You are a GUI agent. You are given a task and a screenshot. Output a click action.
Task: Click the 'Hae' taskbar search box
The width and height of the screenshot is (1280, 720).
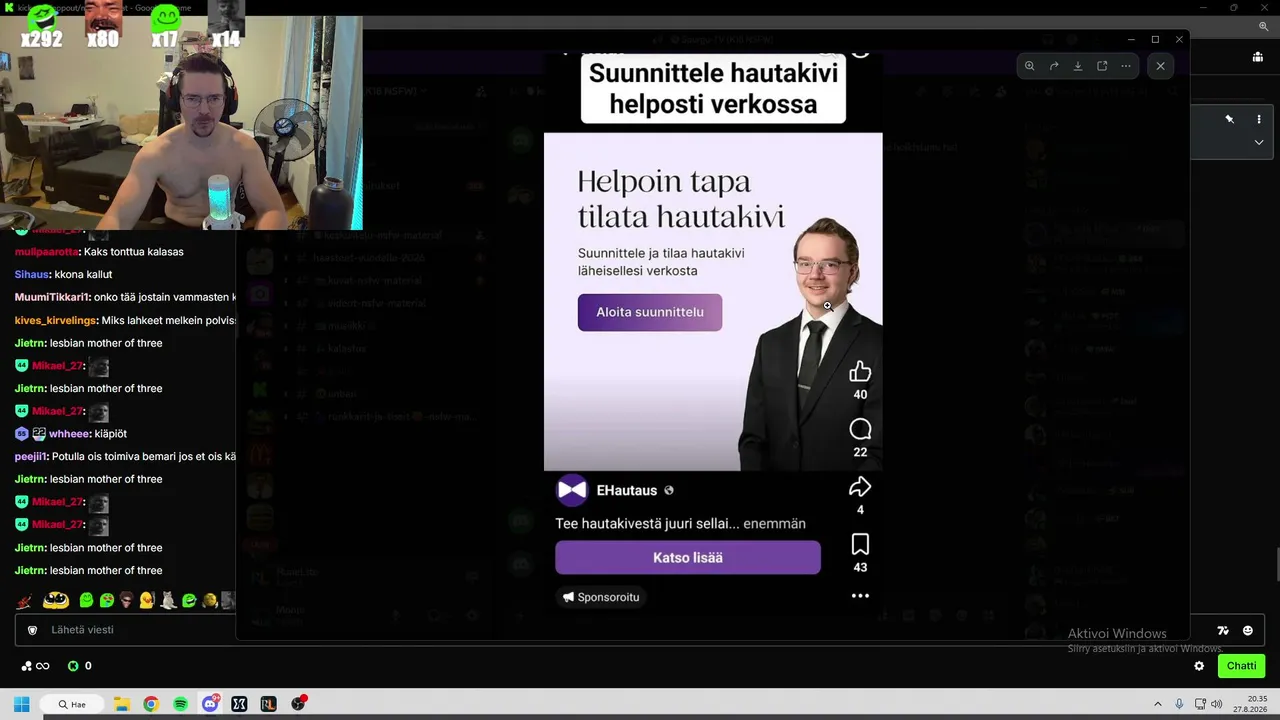click(x=73, y=704)
